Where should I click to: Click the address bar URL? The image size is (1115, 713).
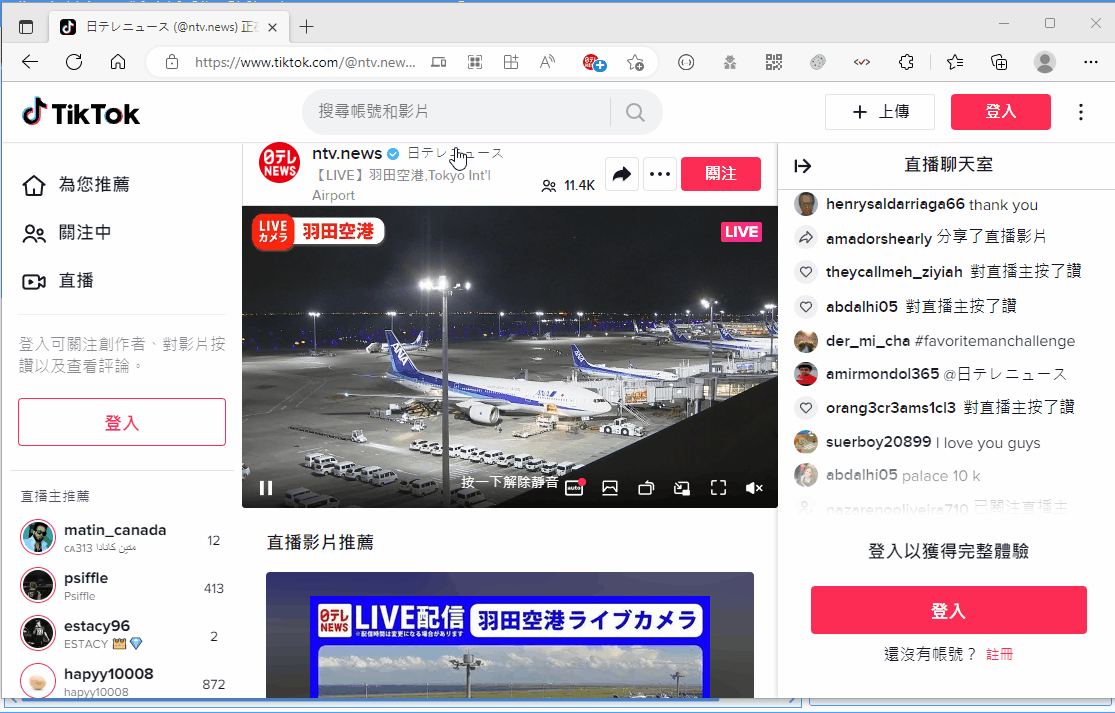(304, 63)
